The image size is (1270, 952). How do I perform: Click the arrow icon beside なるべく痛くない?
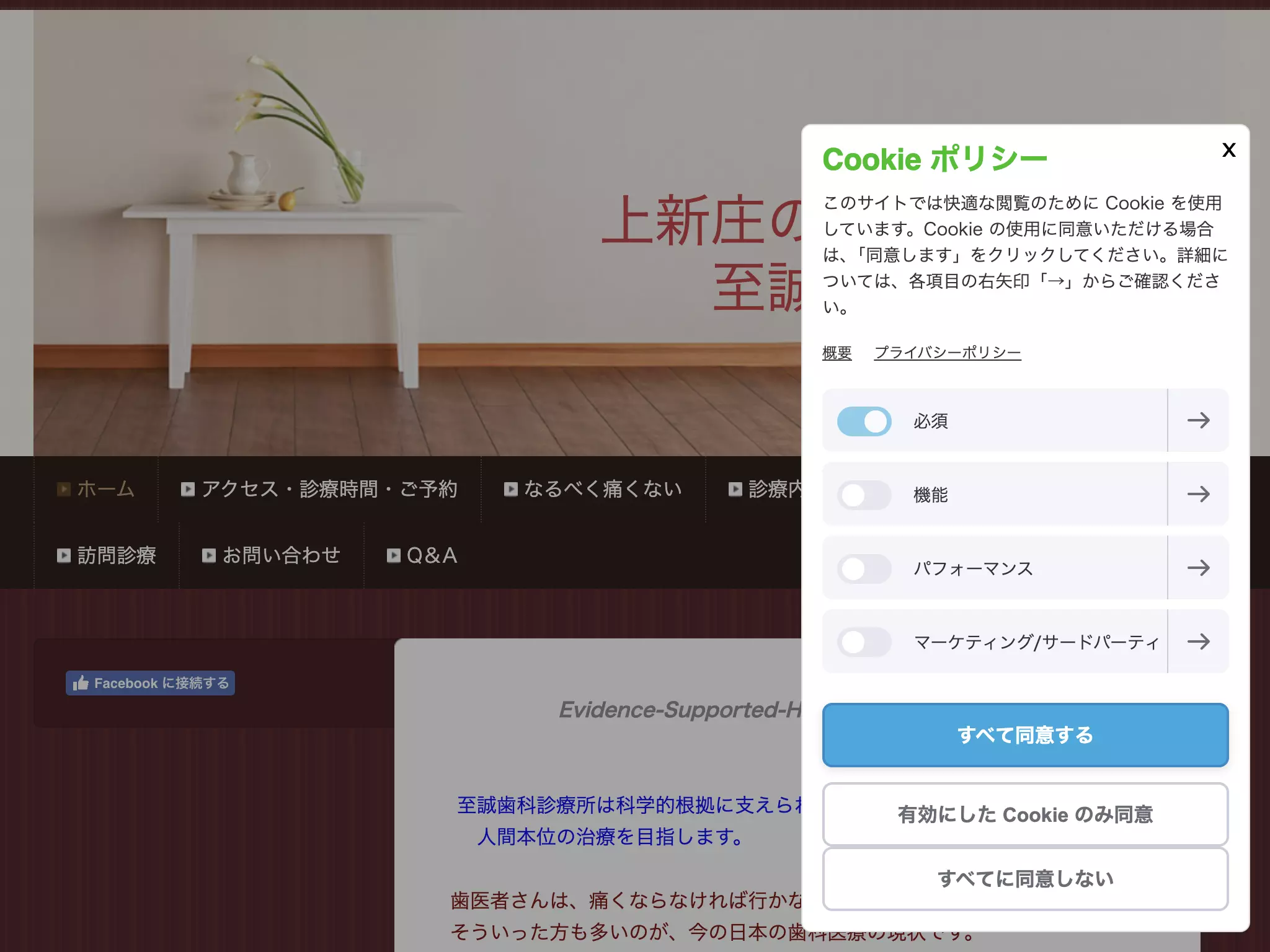coord(511,490)
